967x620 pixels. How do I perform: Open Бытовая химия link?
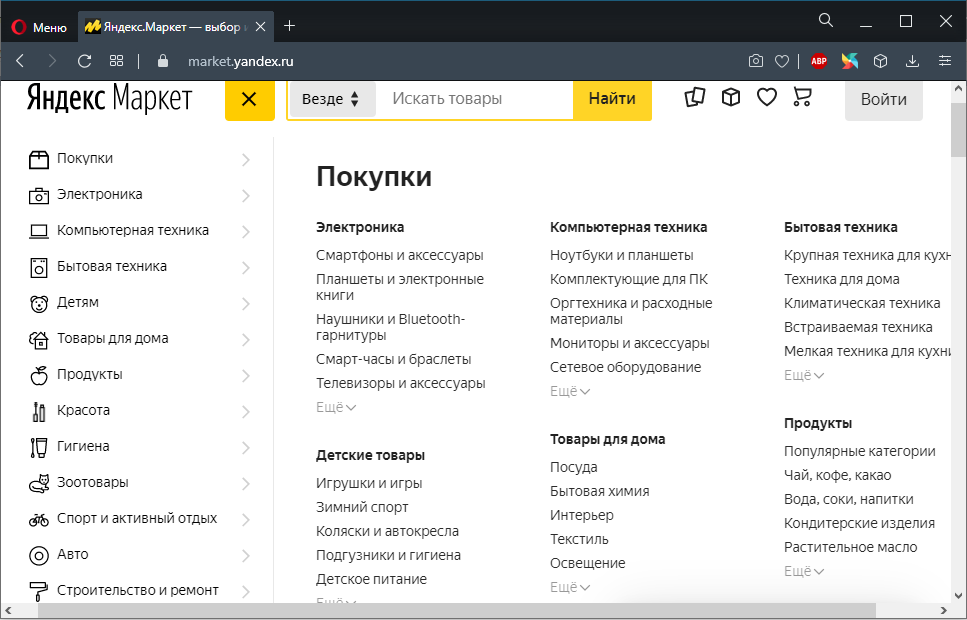click(x=599, y=492)
